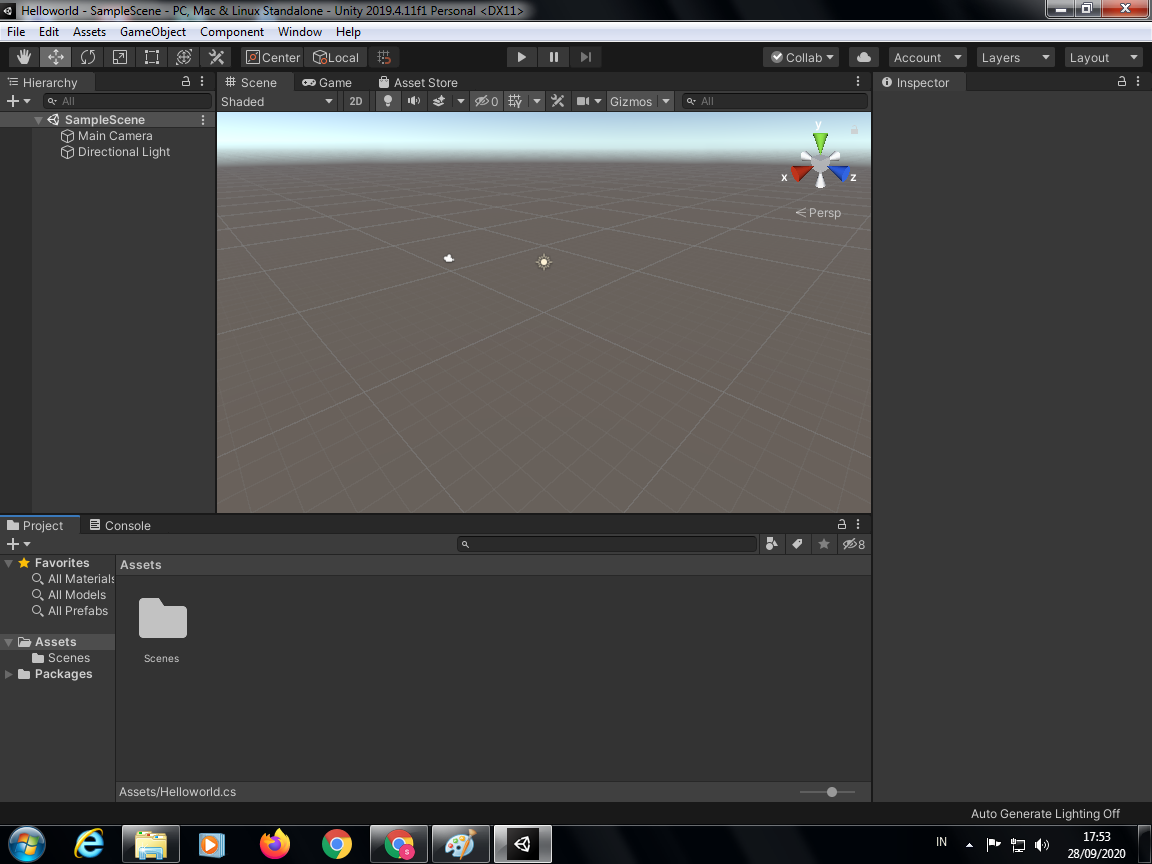Expand the Packages folder

click(9, 674)
